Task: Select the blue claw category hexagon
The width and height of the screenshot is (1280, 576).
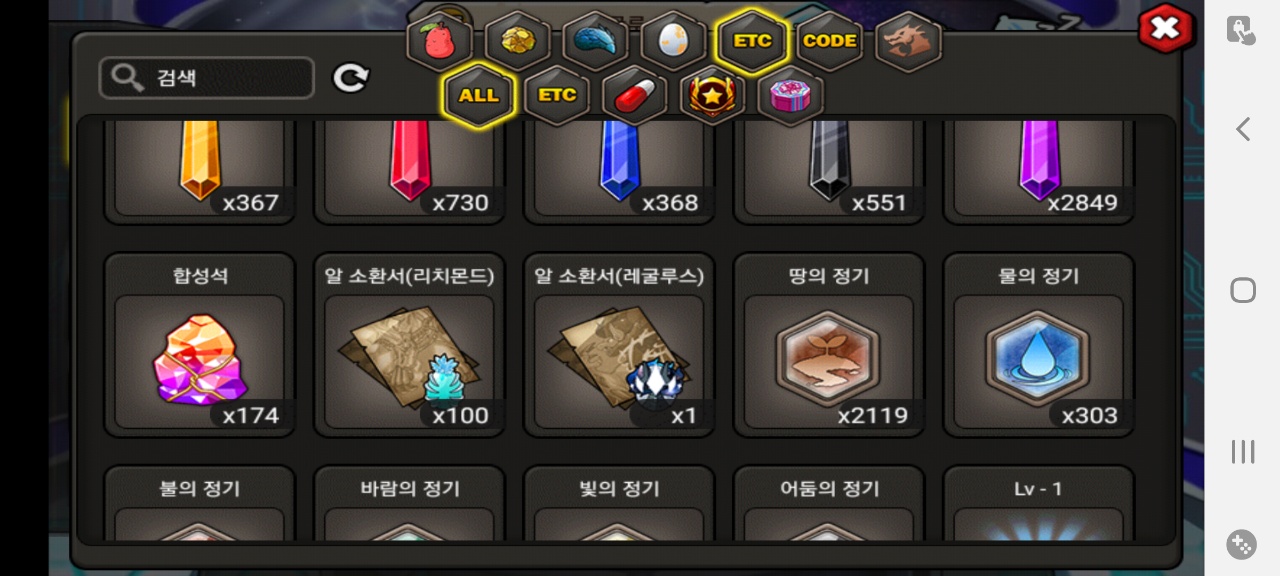Action: [595, 41]
